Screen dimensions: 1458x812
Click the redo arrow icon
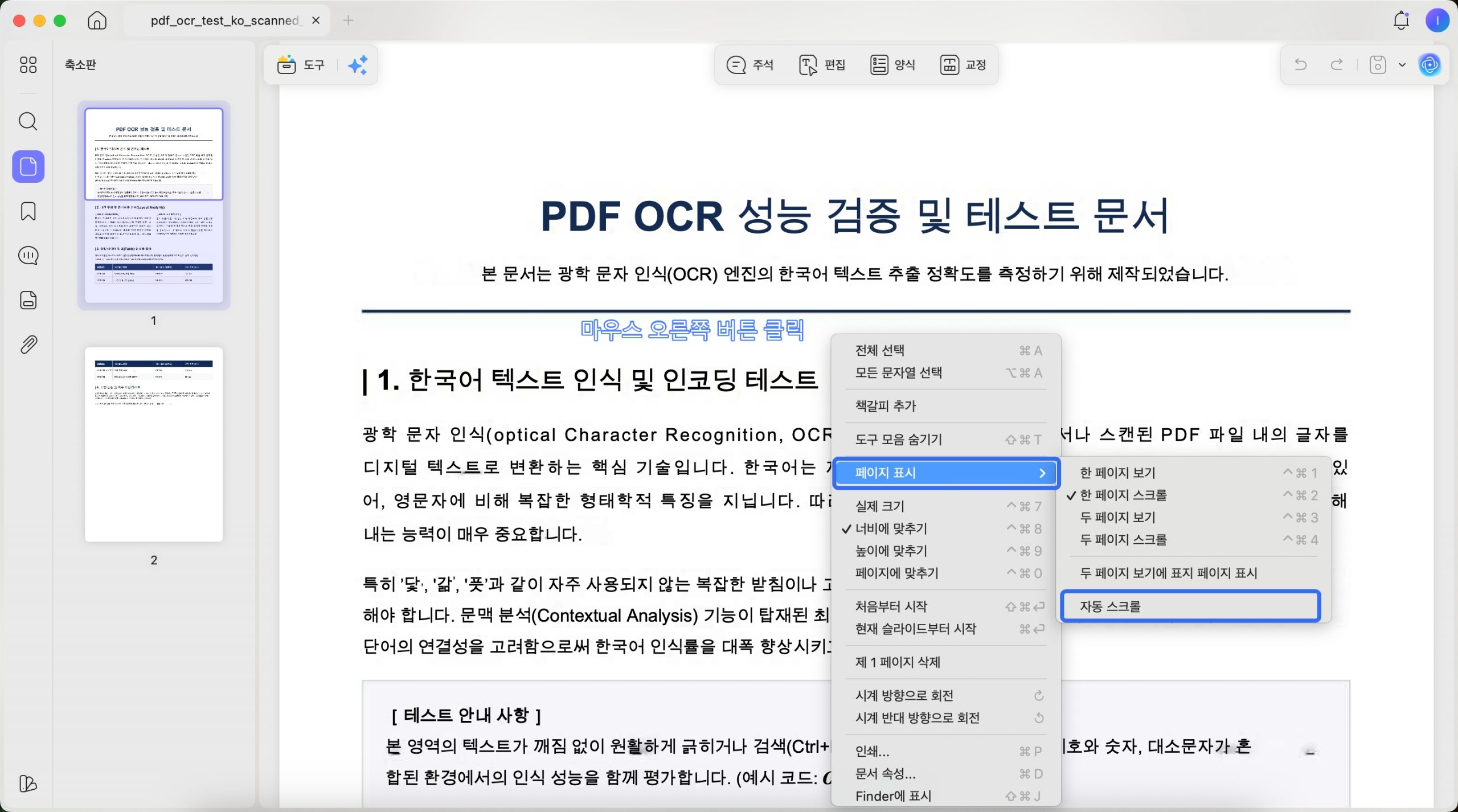[1337, 64]
